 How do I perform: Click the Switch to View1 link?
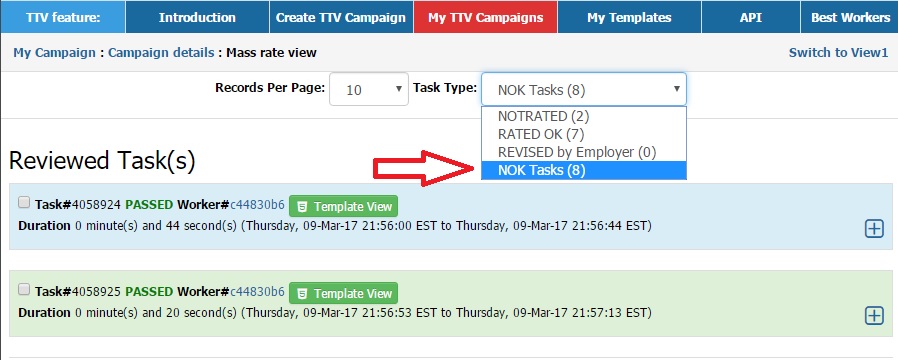[838, 53]
